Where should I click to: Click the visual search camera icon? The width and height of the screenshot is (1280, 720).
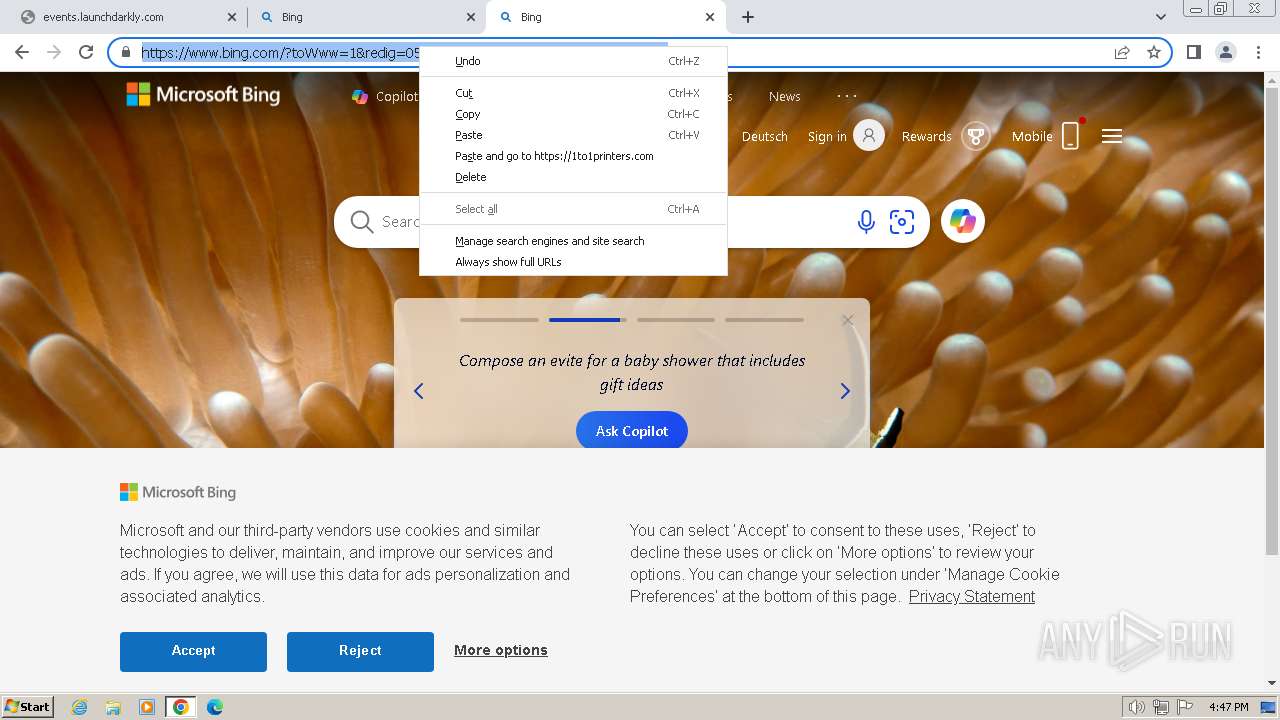(x=902, y=222)
